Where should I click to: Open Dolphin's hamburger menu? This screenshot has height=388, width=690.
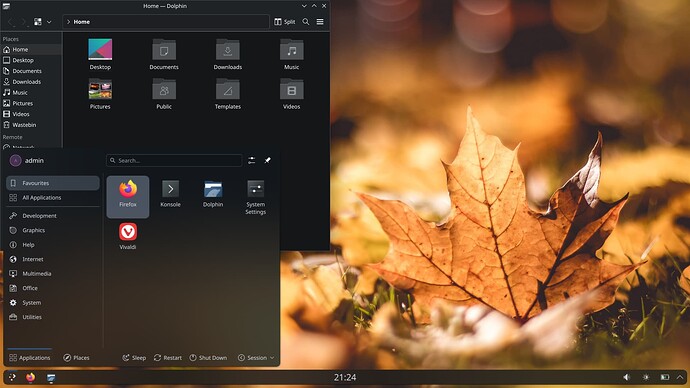pos(320,22)
